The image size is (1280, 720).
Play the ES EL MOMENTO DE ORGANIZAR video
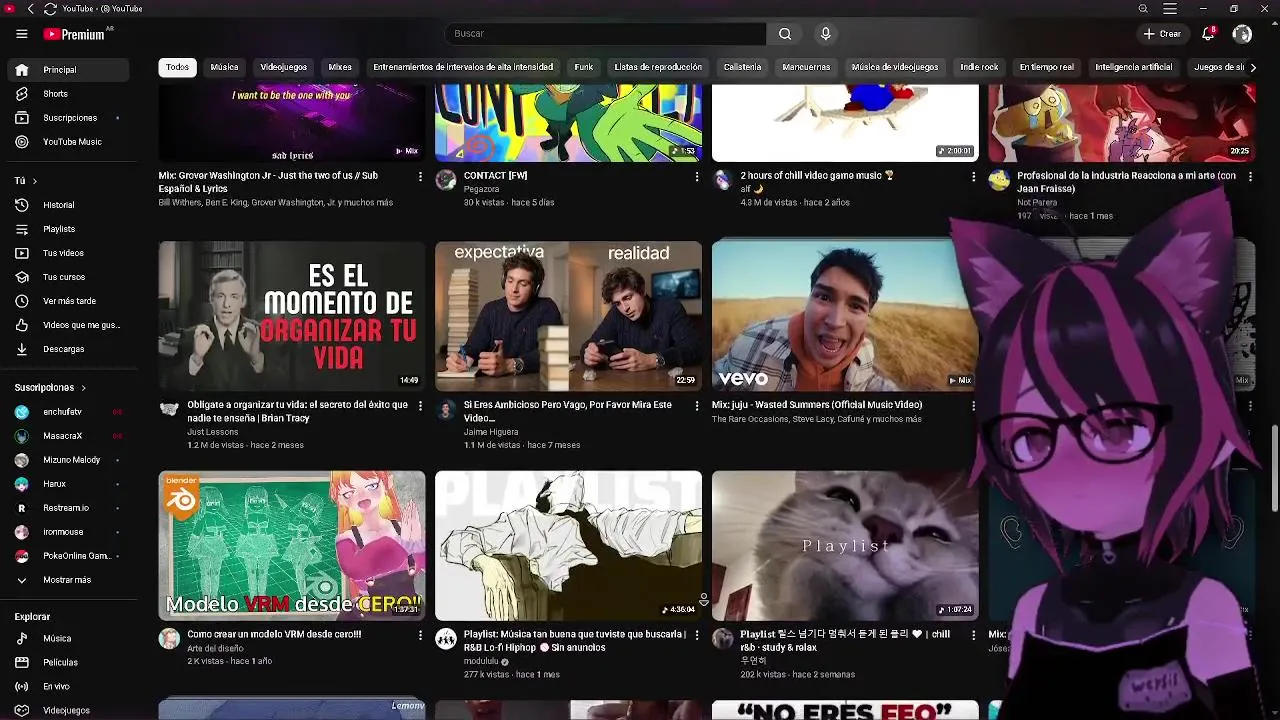pyautogui.click(x=292, y=316)
